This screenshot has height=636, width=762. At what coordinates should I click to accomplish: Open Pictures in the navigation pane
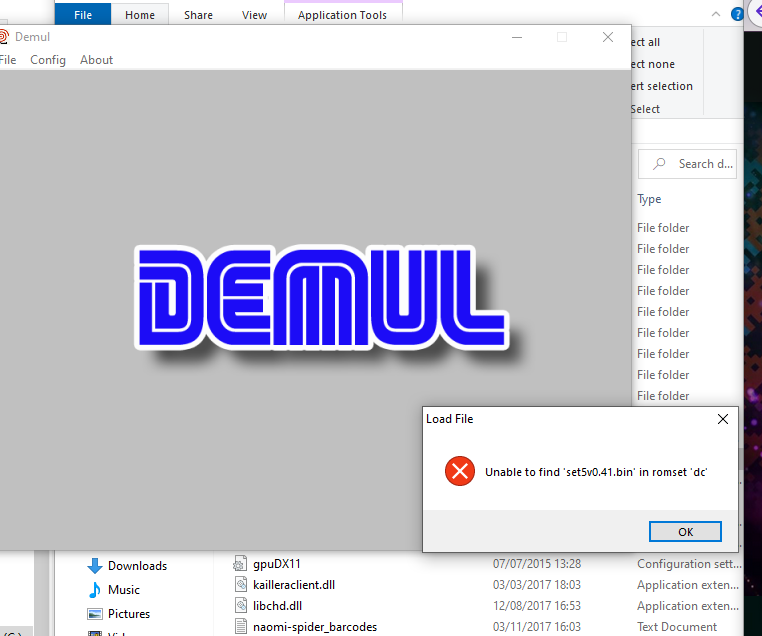pos(129,614)
